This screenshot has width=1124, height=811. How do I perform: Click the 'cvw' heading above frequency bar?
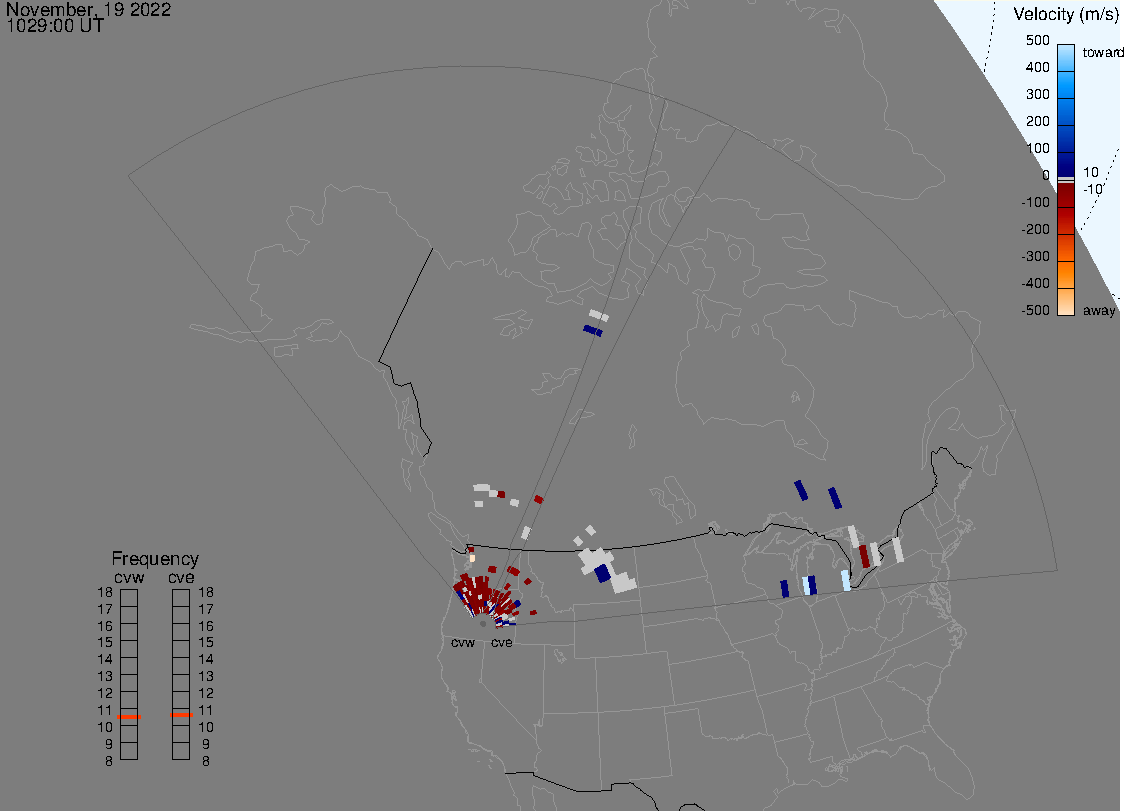pyautogui.click(x=129, y=577)
